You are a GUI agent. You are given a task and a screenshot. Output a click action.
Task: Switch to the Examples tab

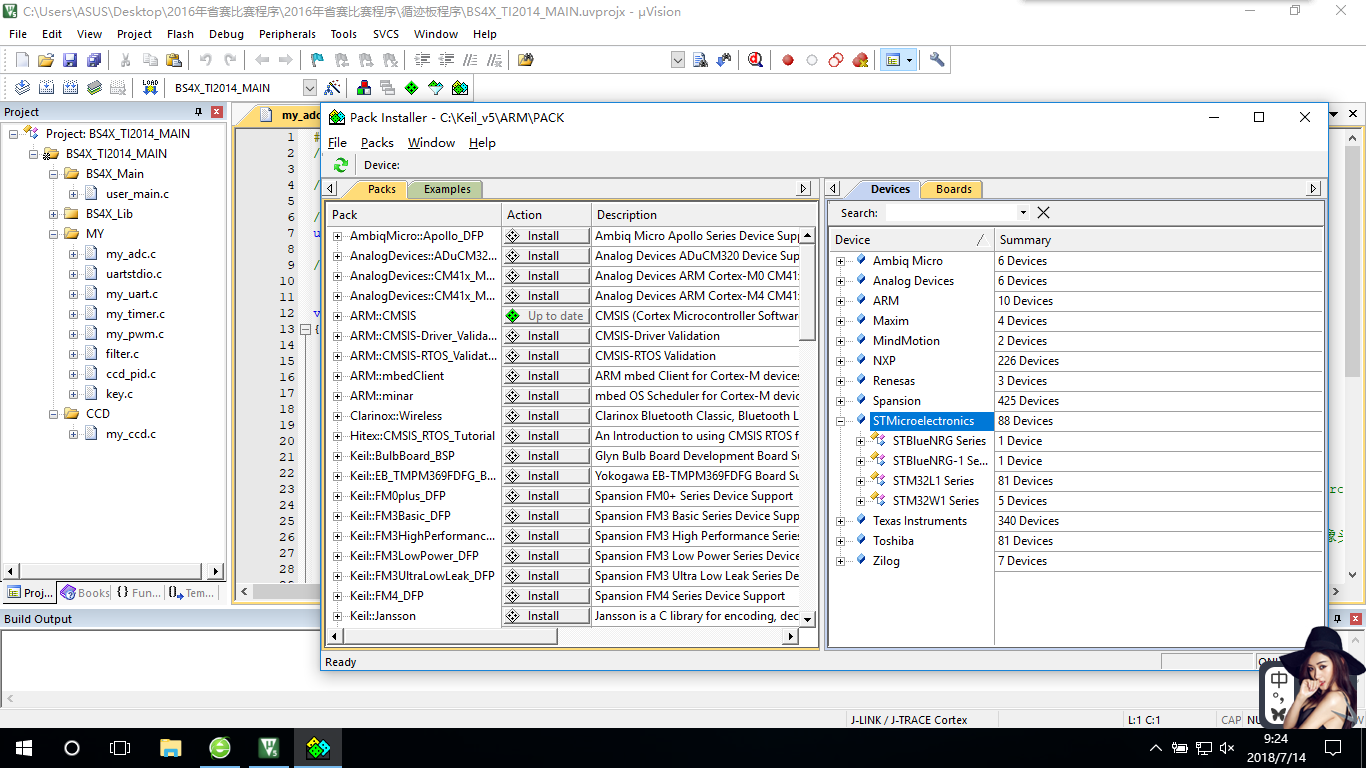click(447, 189)
